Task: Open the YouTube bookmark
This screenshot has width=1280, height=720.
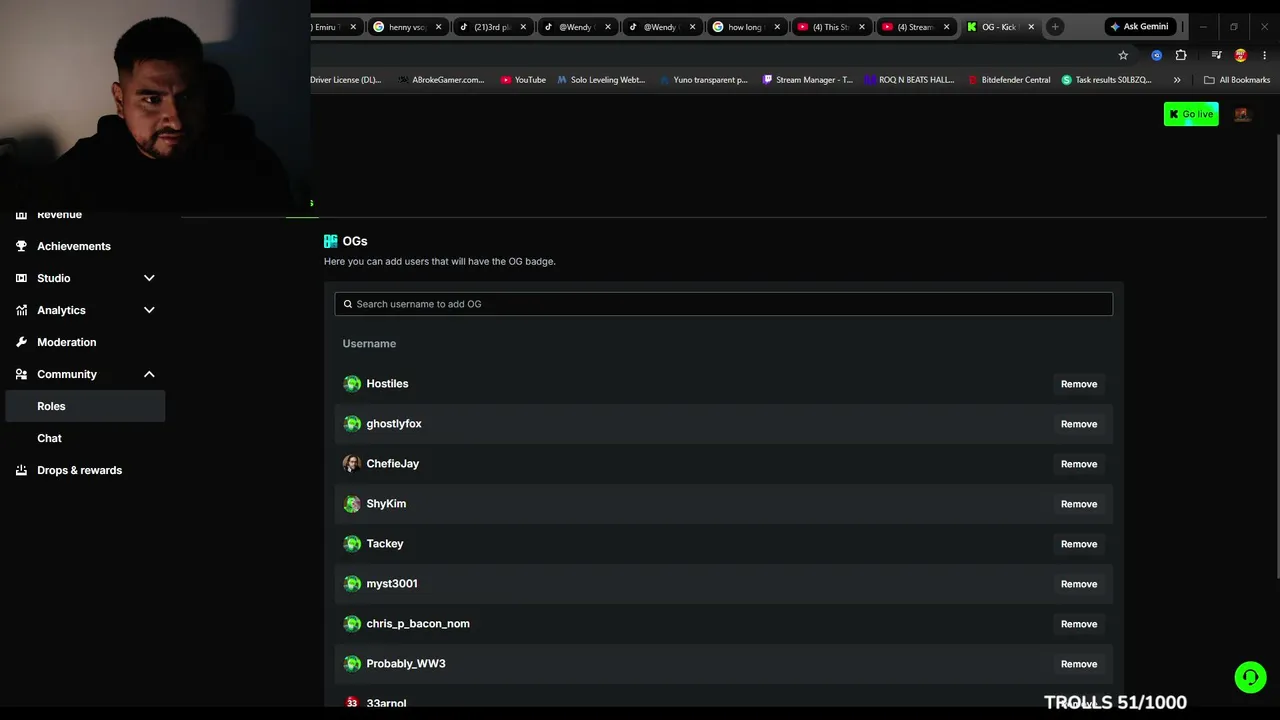Action: point(523,80)
